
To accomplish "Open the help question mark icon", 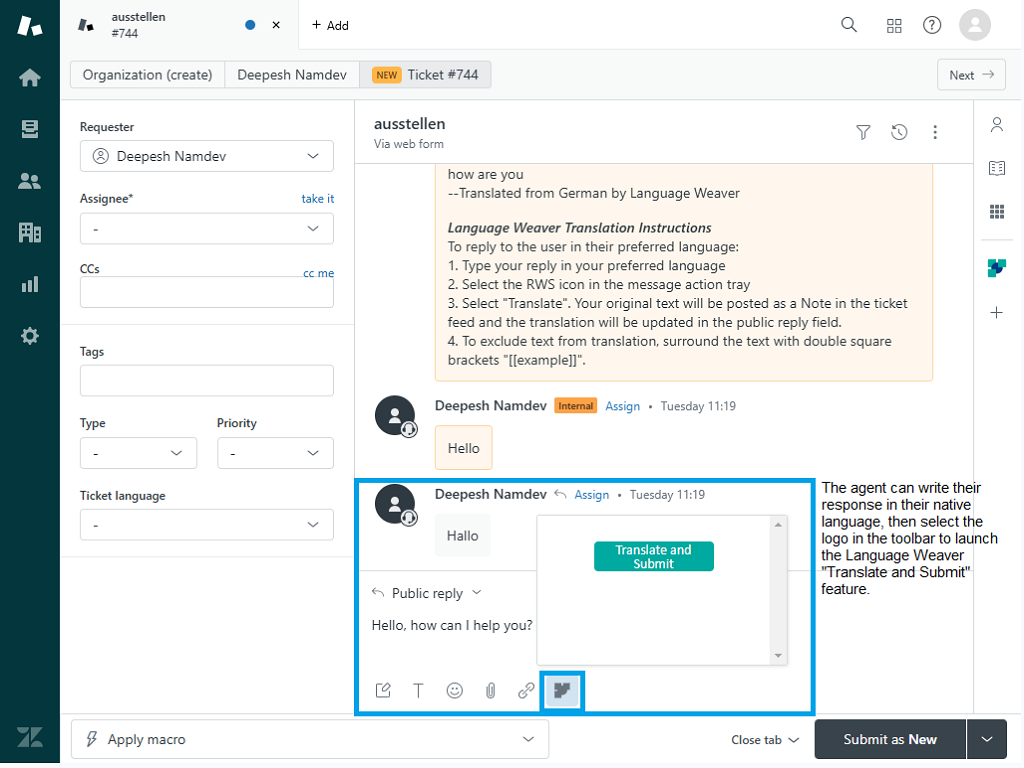I will [931, 25].
